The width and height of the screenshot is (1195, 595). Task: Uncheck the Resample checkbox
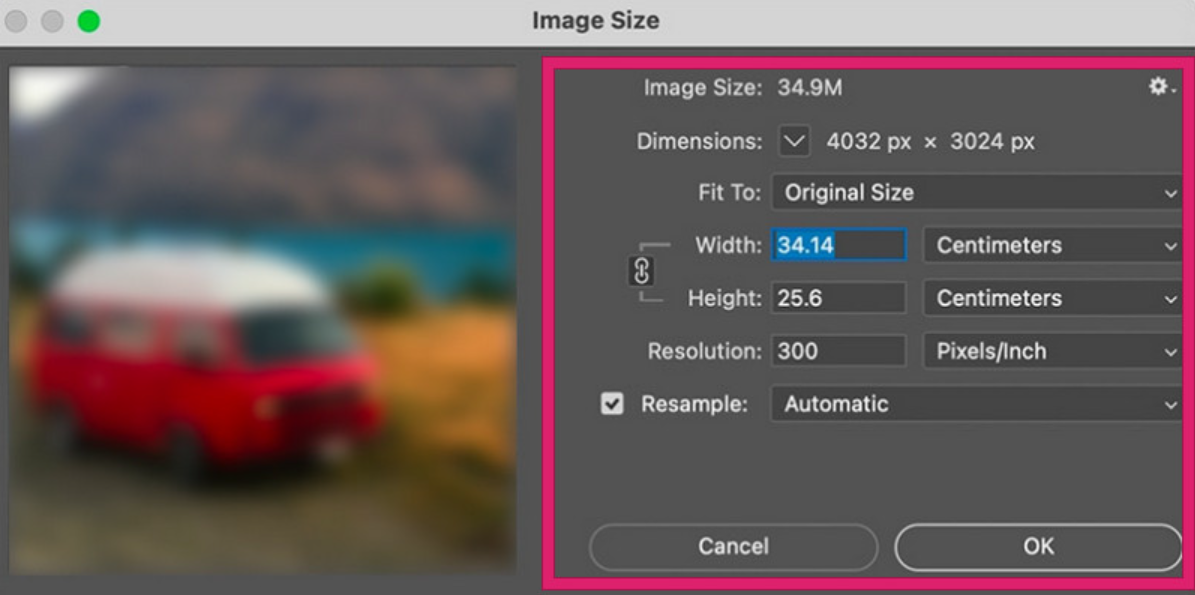(x=611, y=404)
